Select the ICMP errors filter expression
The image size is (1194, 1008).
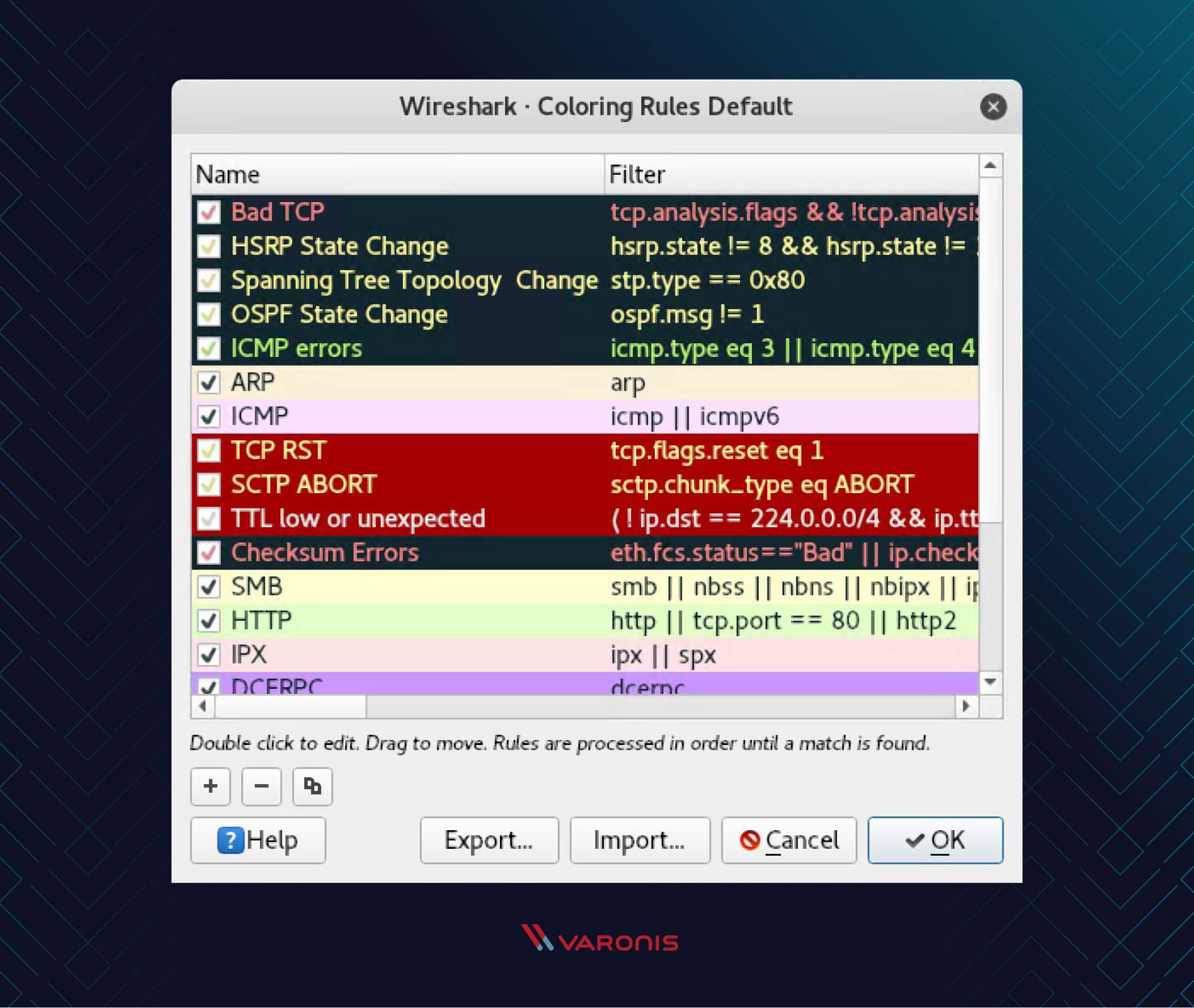pyautogui.click(x=792, y=349)
